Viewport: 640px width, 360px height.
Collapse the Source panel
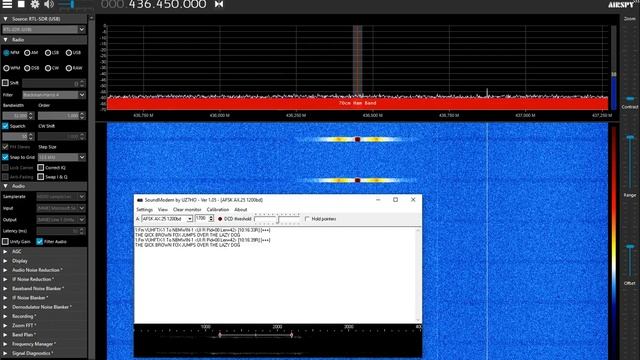5,19
